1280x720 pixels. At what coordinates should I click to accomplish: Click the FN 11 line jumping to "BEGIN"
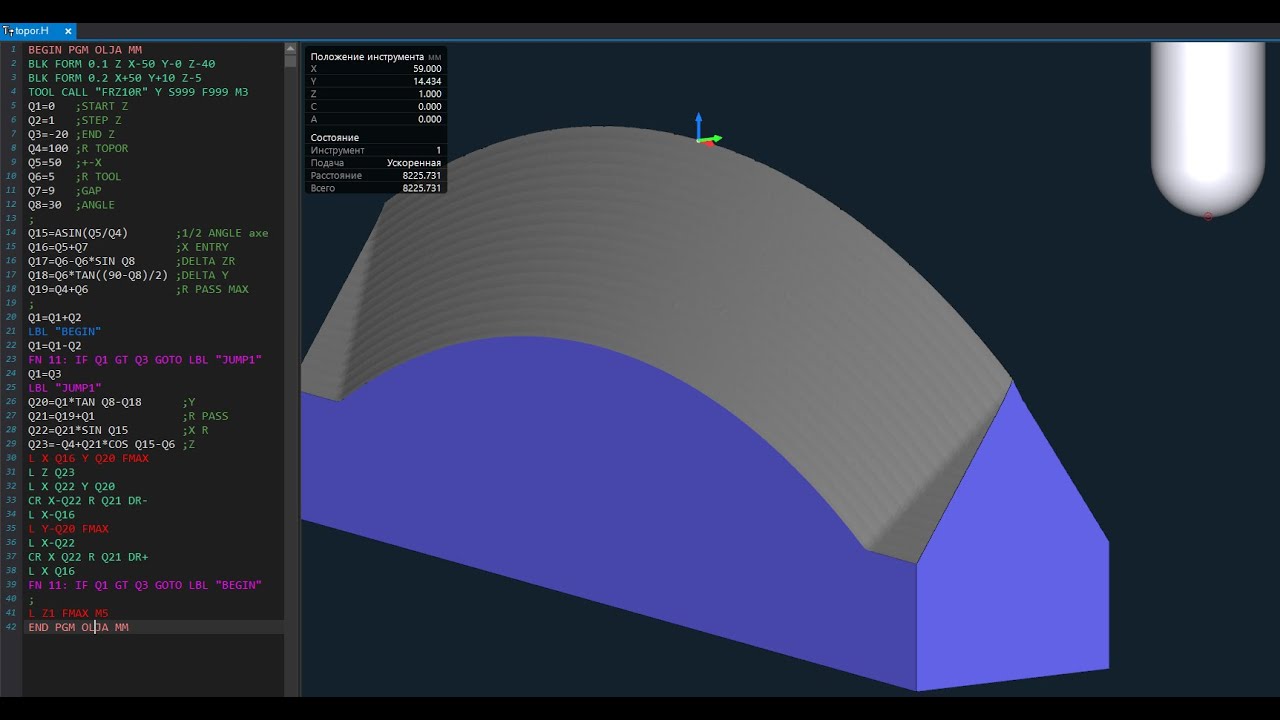tap(145, 585)
